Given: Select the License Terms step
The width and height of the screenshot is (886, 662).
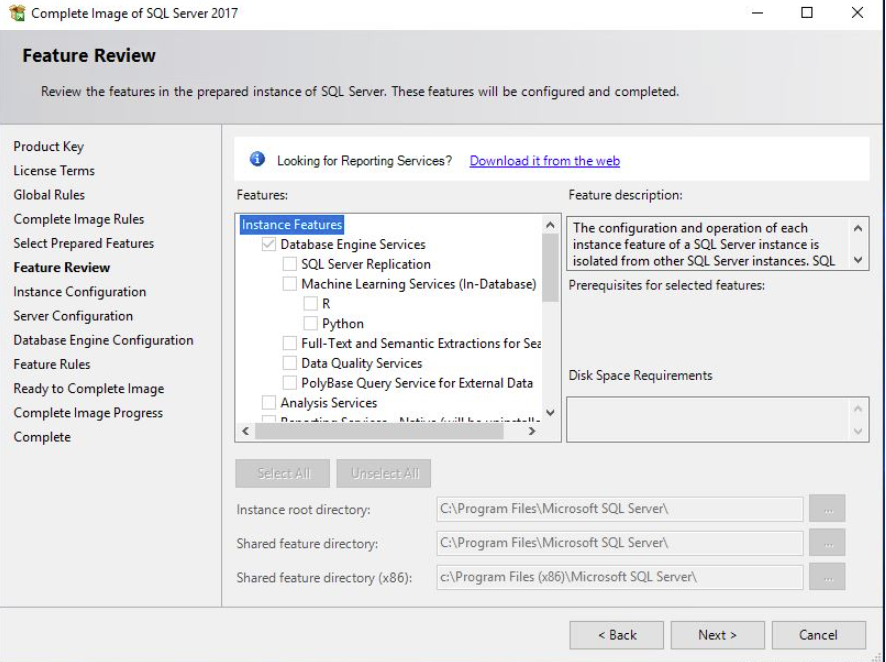Looking at the screenshot, I should pyautogui.click(x=54, y=171).
